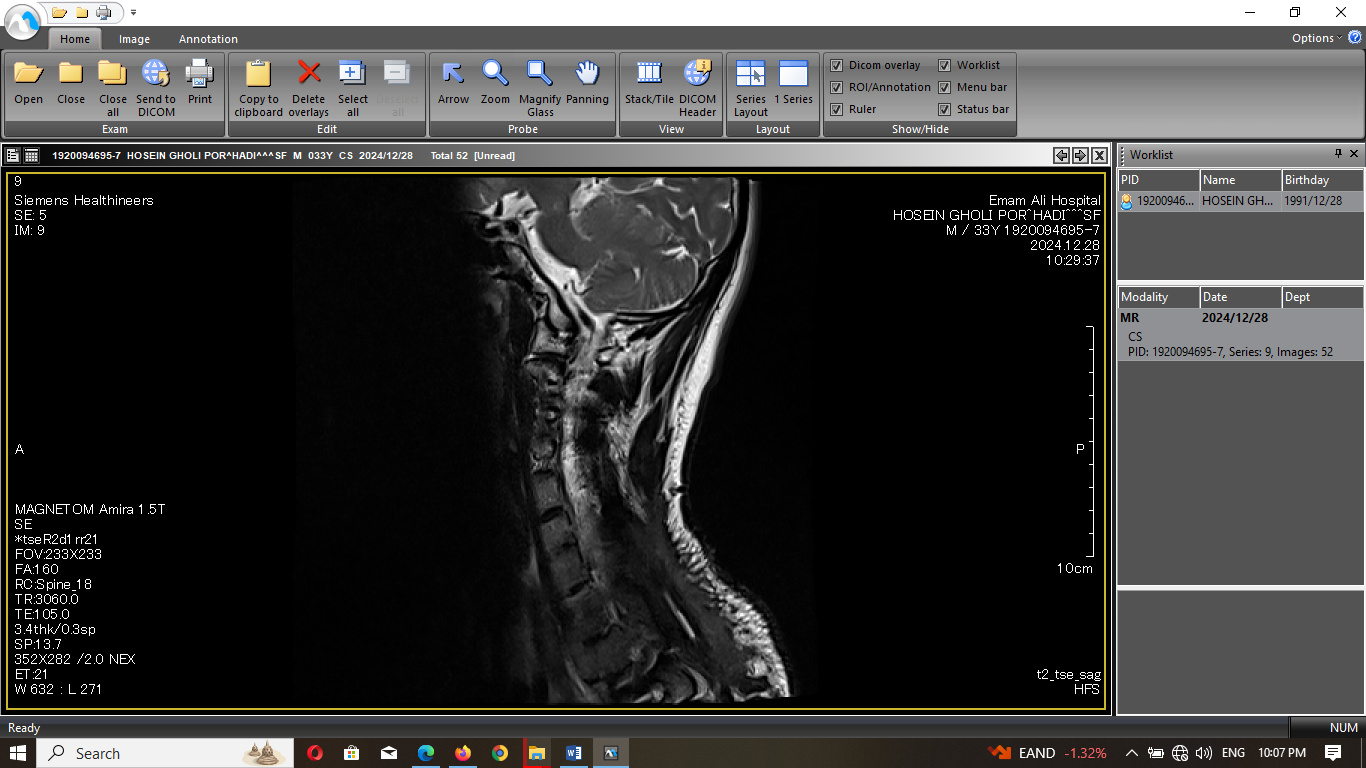Toggle the Menu bar checkbox
The width and height of the screenshot is (1366, 768).
[x=944, y=87]
